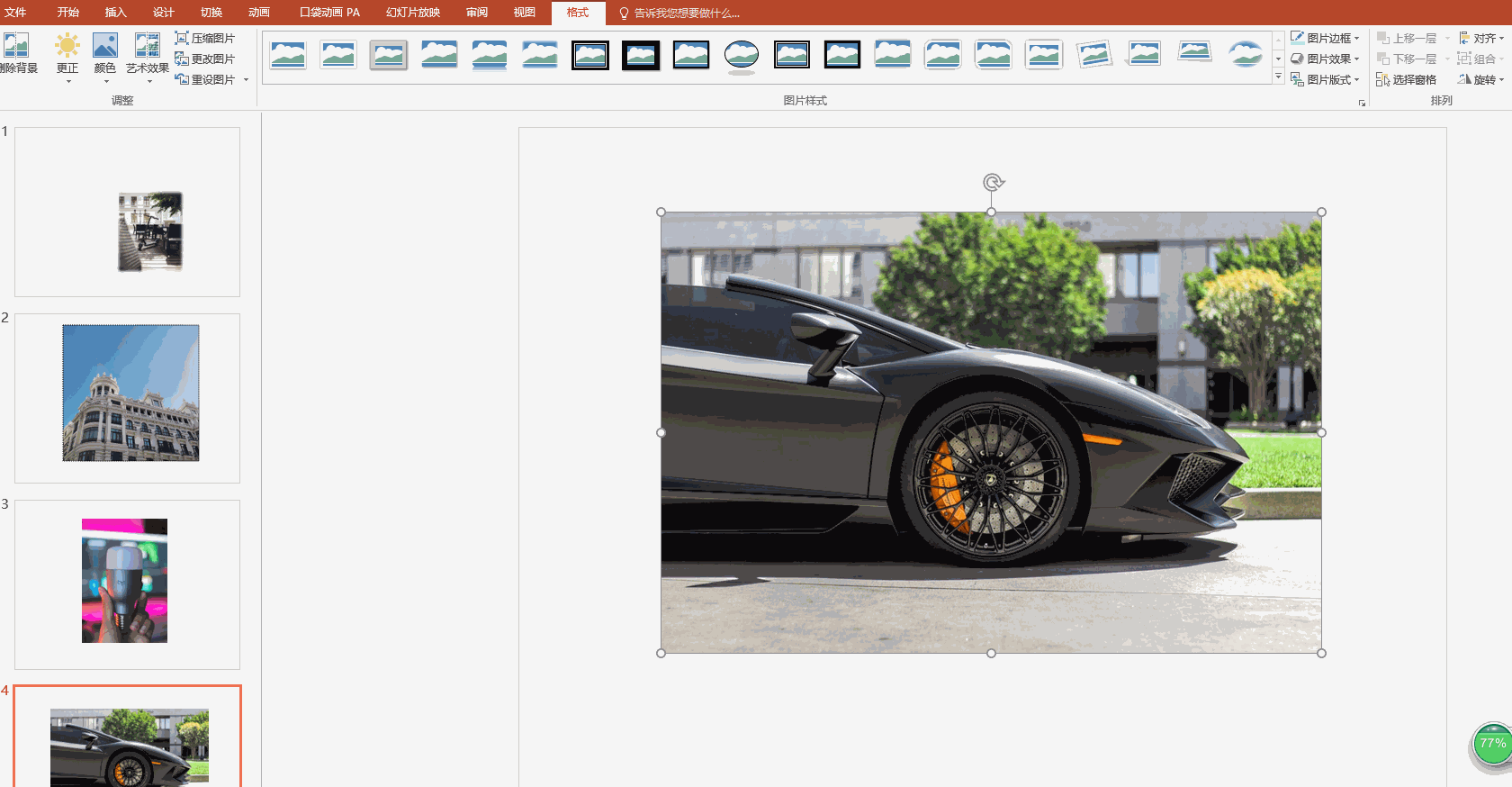Click the rotation handle above the car picture
1512x787 pixels.
[x=992, y=183]
